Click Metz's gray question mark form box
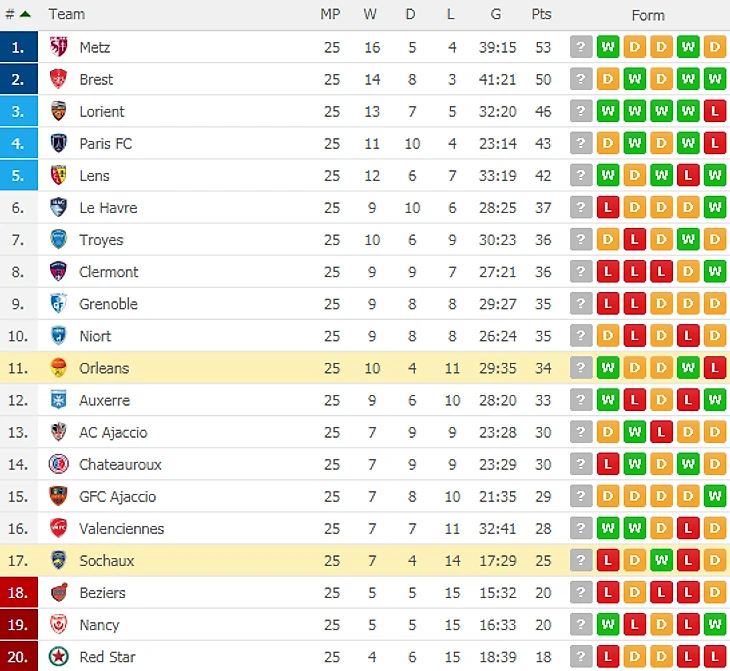Viewport: 730px width, 671px height. (x=581, y=47)
